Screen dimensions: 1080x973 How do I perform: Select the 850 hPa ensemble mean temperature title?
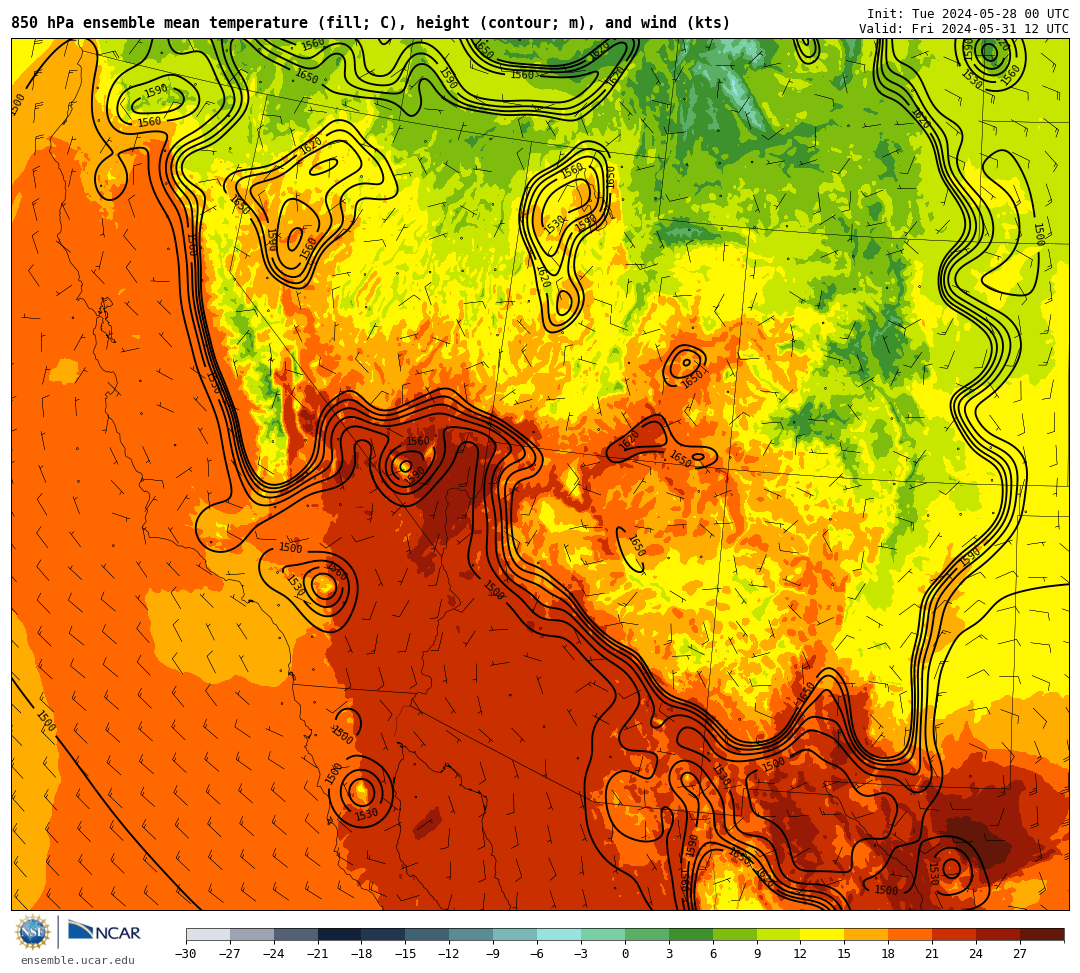371,23
